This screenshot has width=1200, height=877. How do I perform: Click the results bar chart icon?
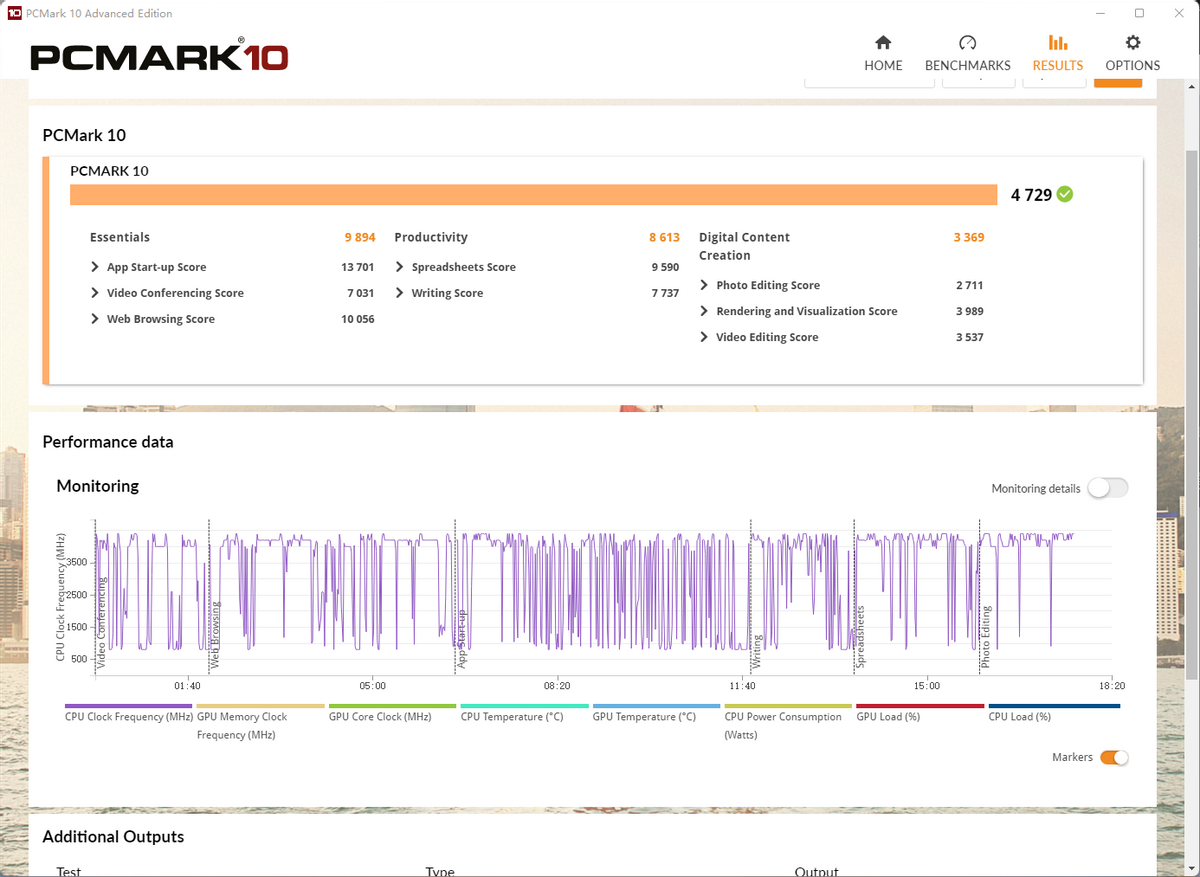1057,42
